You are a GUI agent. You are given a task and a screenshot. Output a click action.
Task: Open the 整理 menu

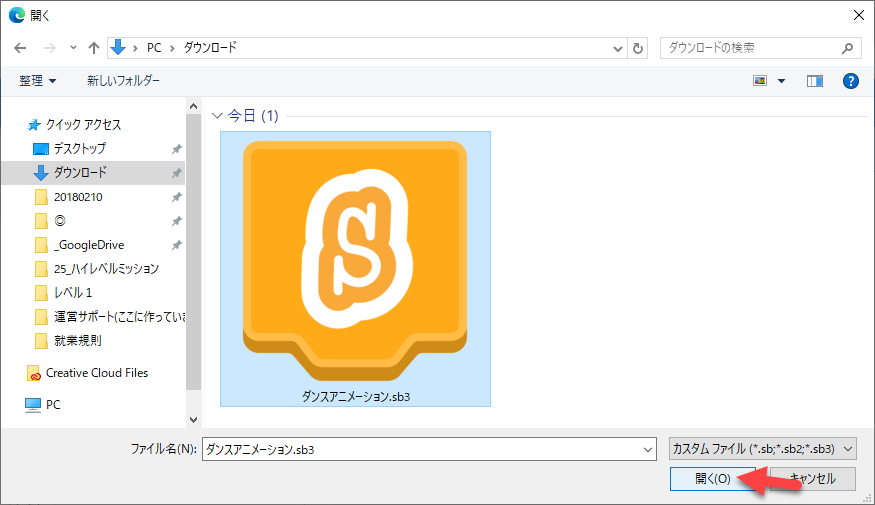(x=38, y=81)
